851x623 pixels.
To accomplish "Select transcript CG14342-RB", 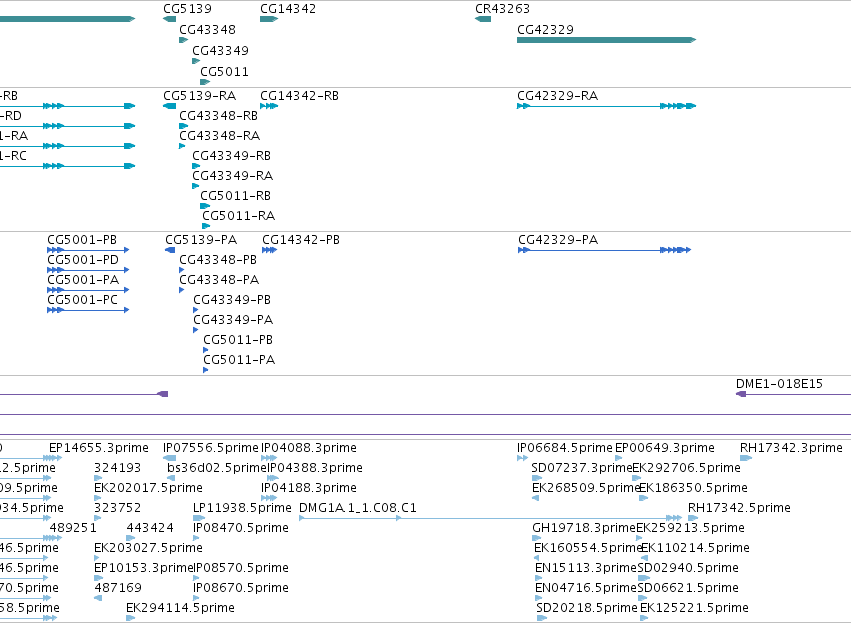I will (299, 96).
